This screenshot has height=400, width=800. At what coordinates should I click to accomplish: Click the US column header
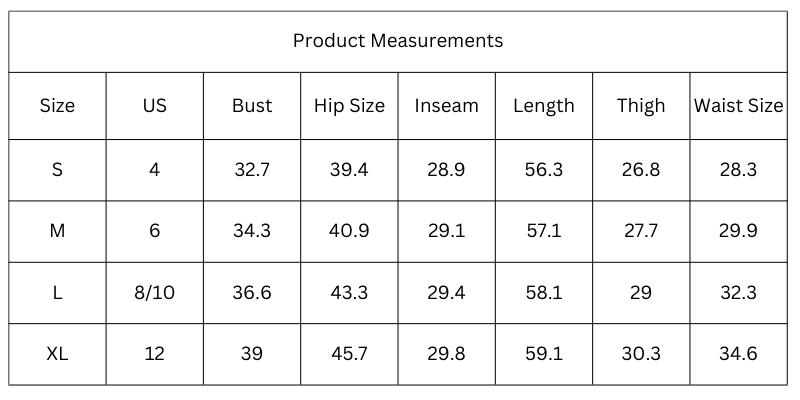(x=154, y=106)
